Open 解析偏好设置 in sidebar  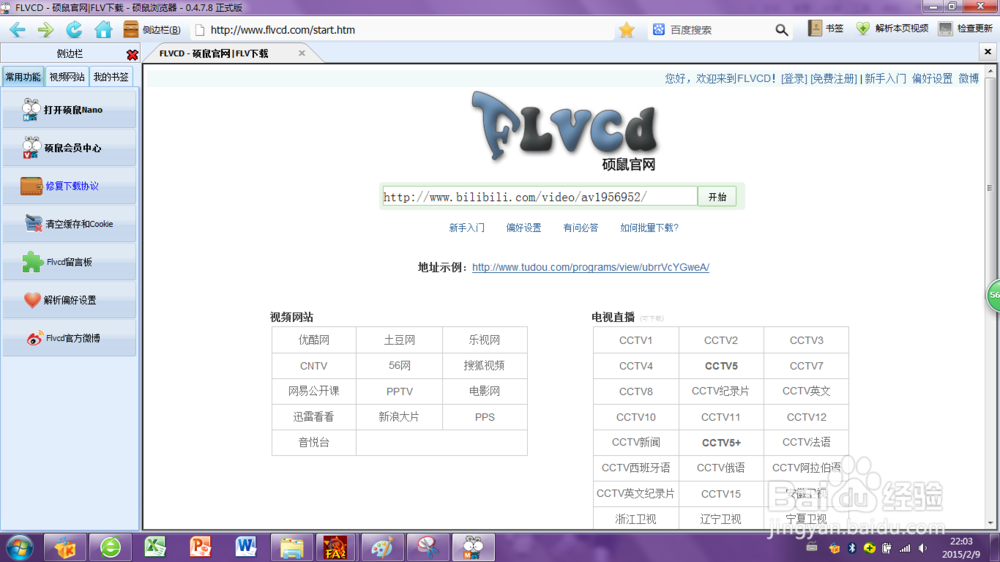click(70, 300)
